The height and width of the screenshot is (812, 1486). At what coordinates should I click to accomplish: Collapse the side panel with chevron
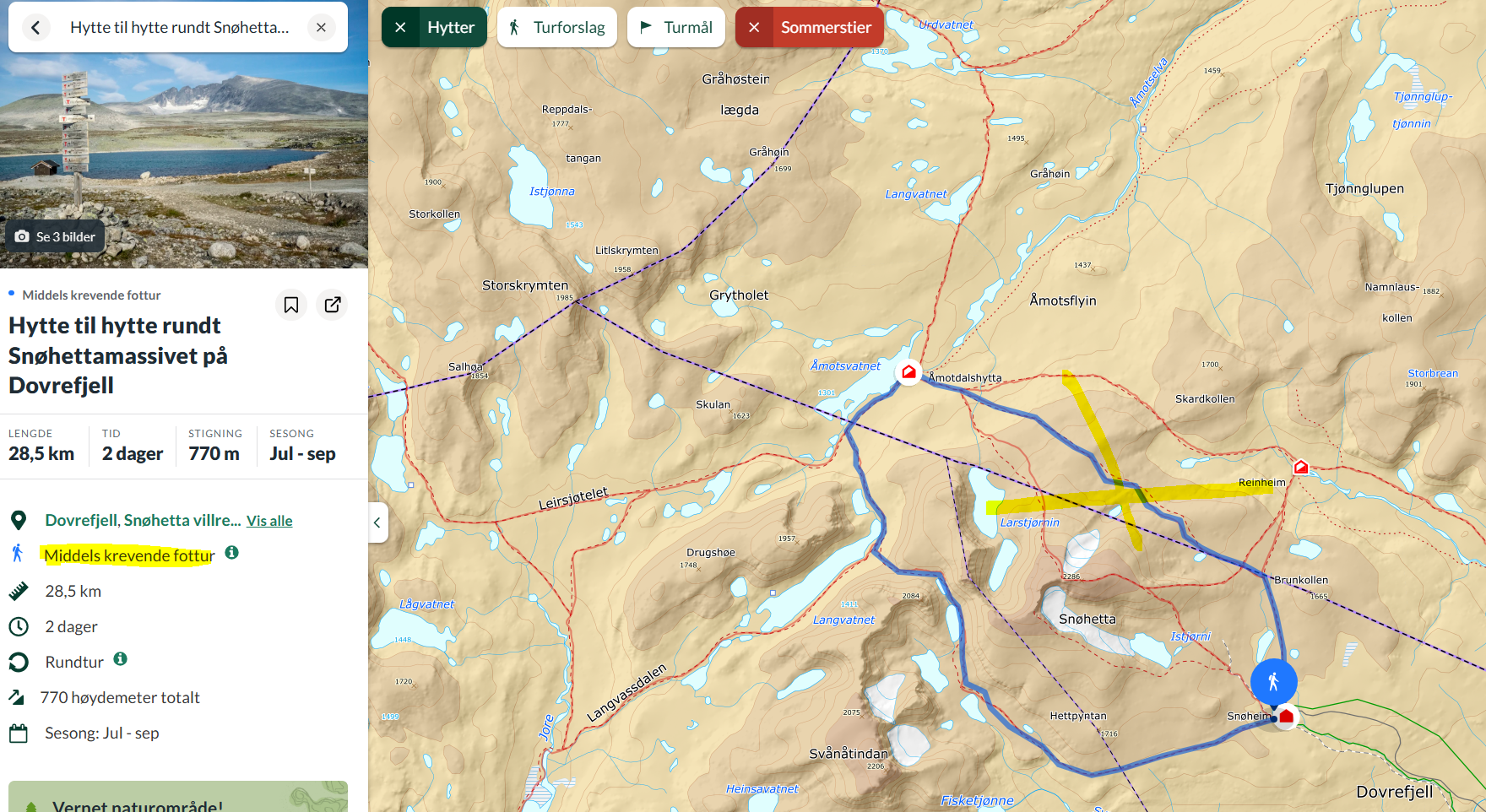(377, 522)
